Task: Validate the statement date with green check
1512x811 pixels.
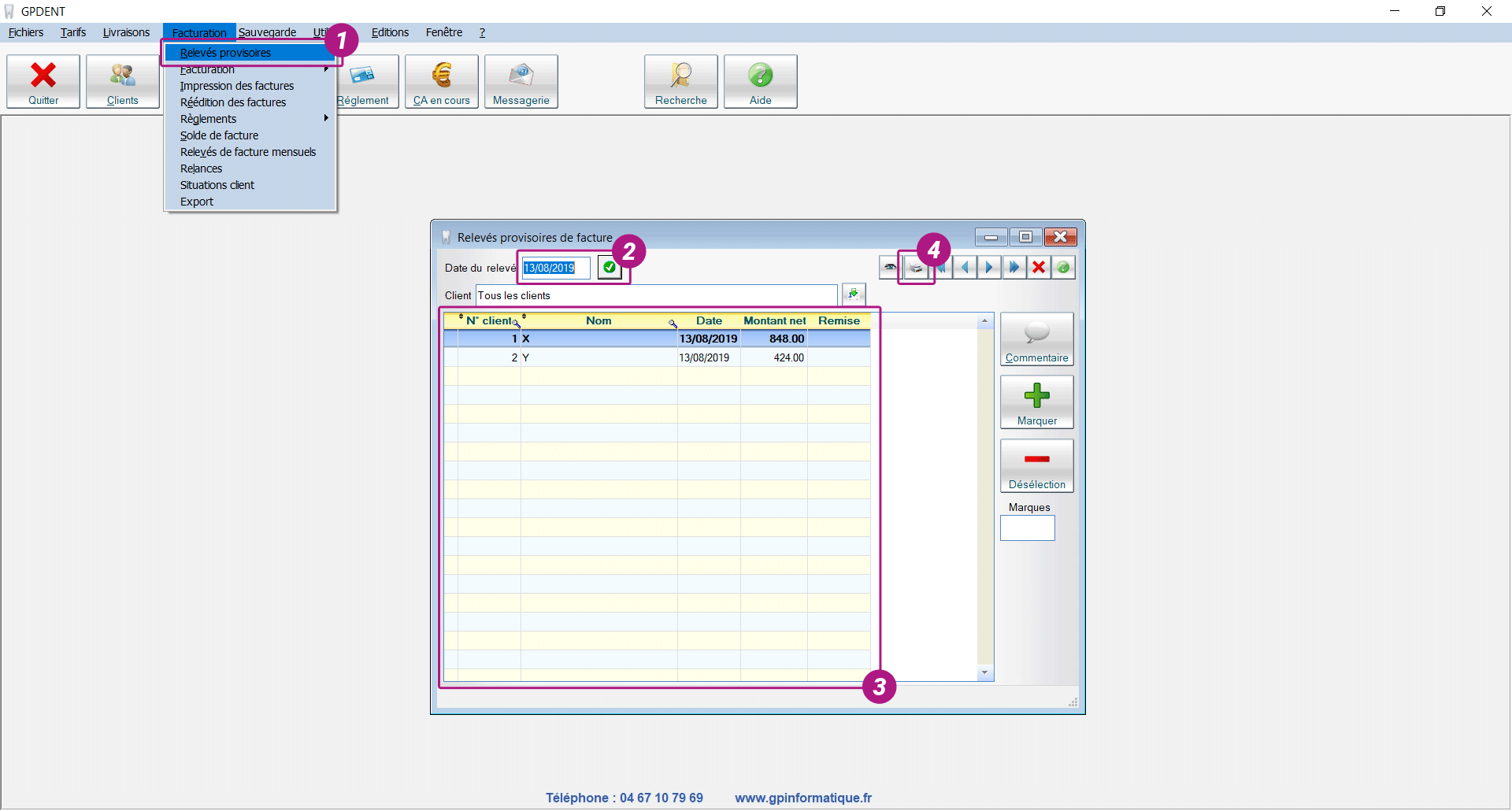Action: [610, 268]
